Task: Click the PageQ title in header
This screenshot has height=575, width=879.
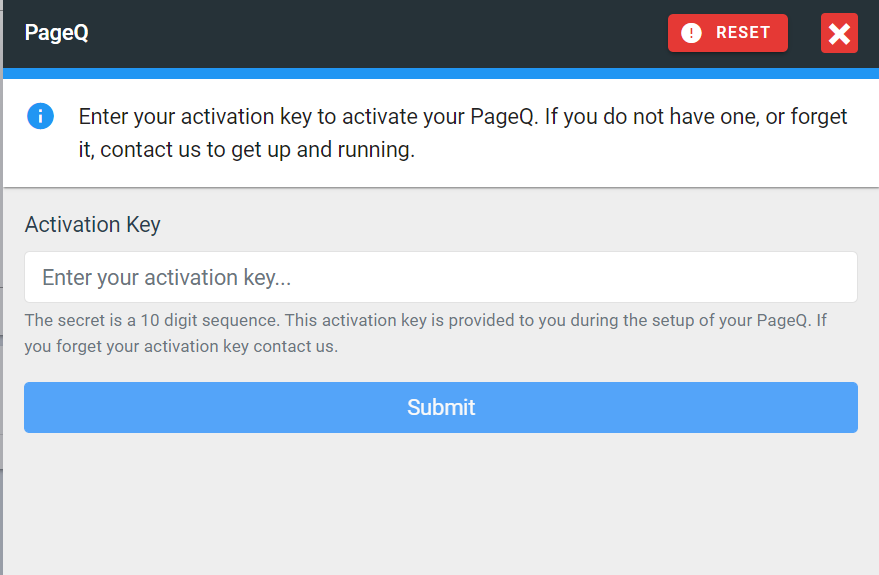Action: (x=56, y=33)
